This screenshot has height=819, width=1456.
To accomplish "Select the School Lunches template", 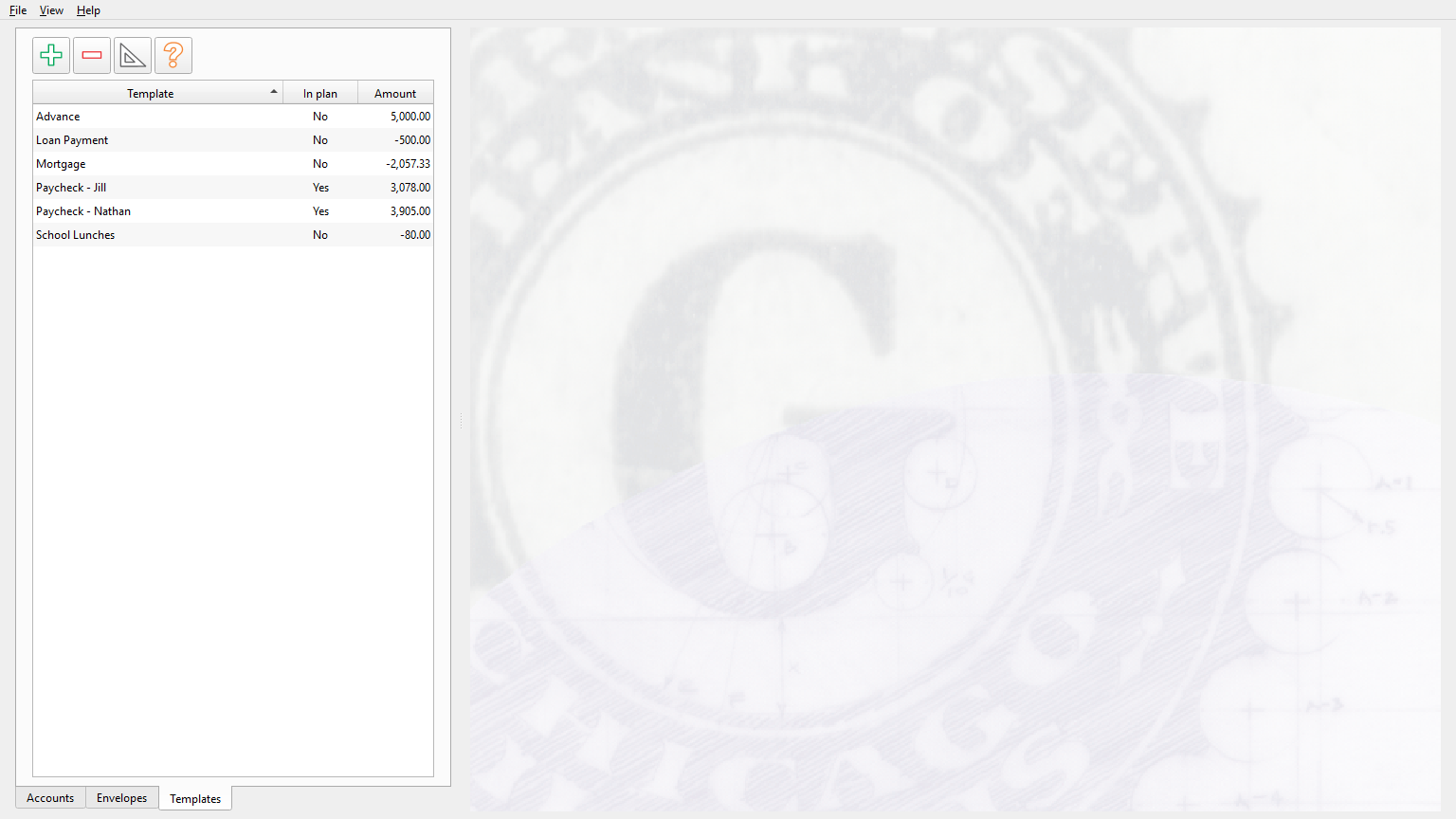I will 233,235.
